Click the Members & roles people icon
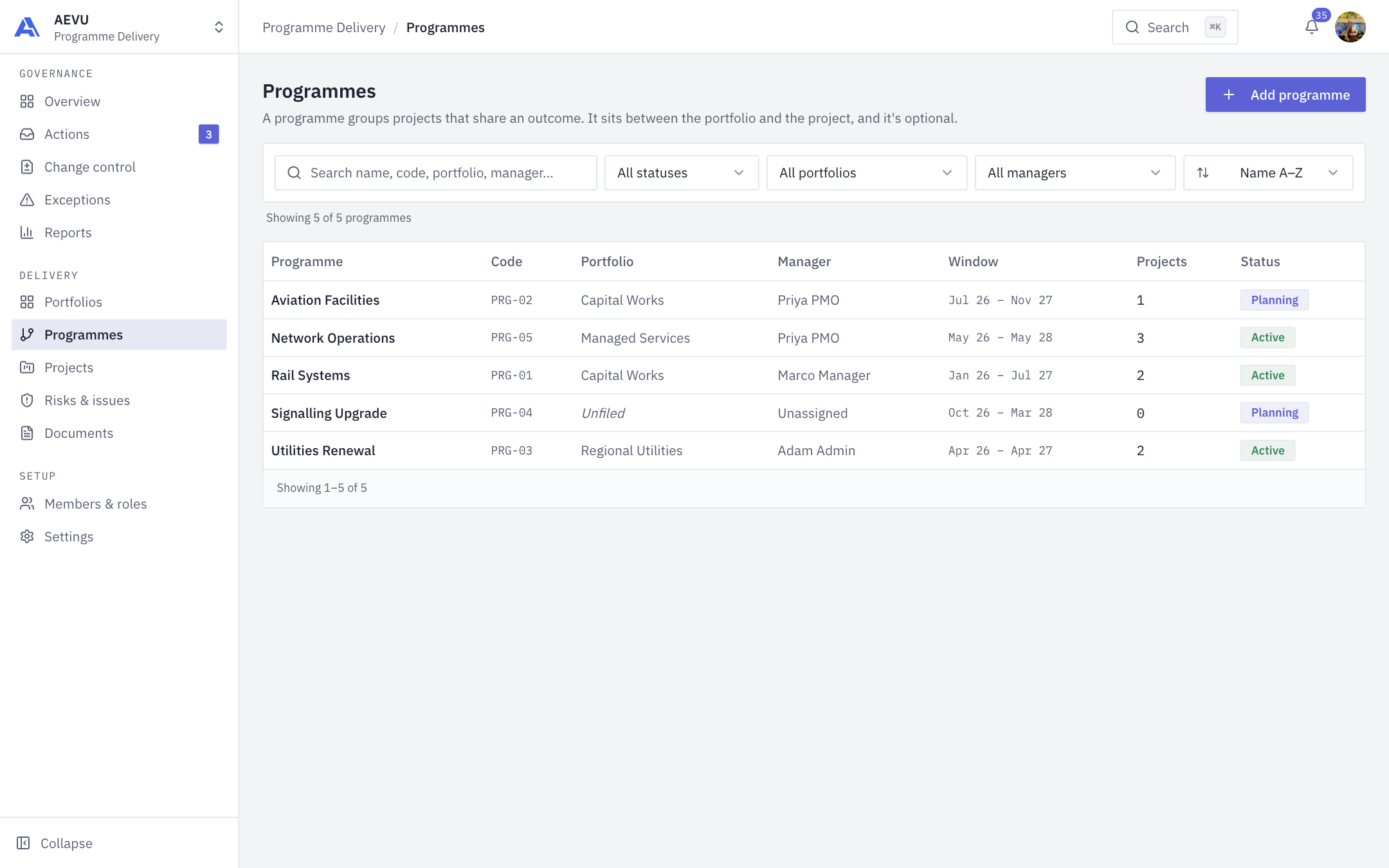The image size is (1389, 868). [27, 504]
